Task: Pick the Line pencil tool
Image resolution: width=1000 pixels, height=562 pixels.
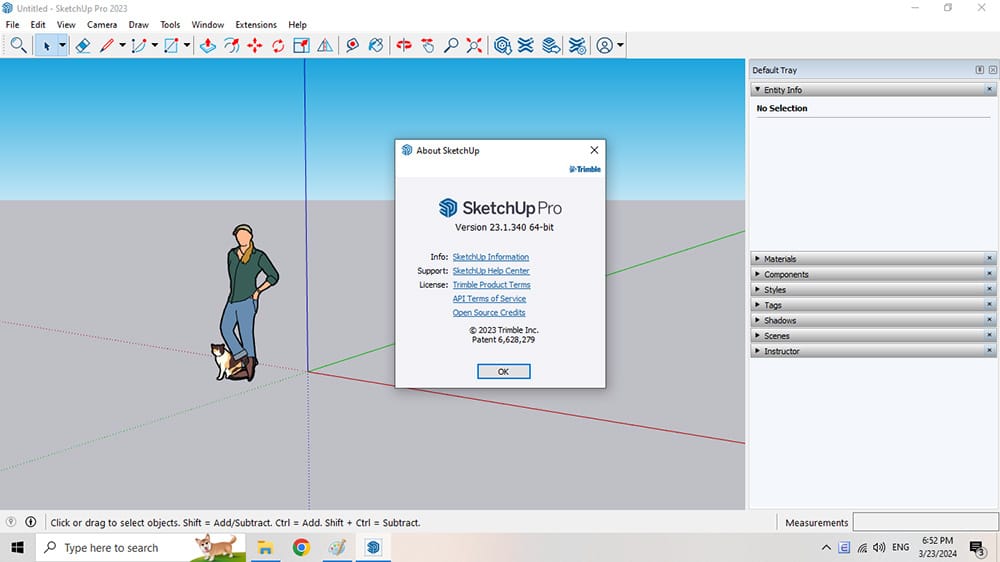Action: coord(107,45)
